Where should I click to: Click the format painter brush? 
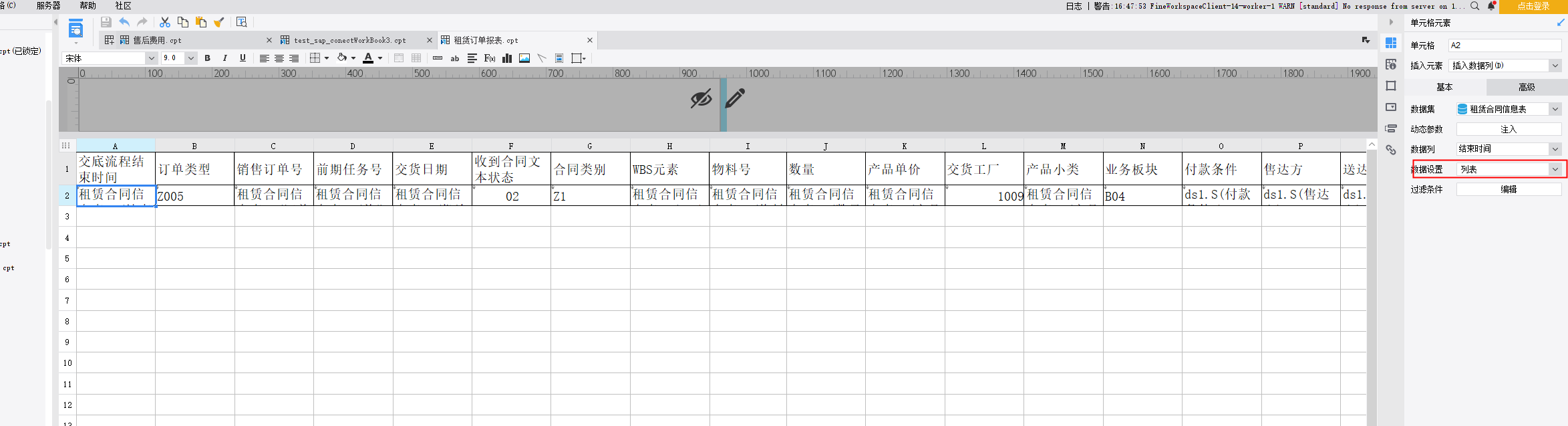click(x=218, y=22)
